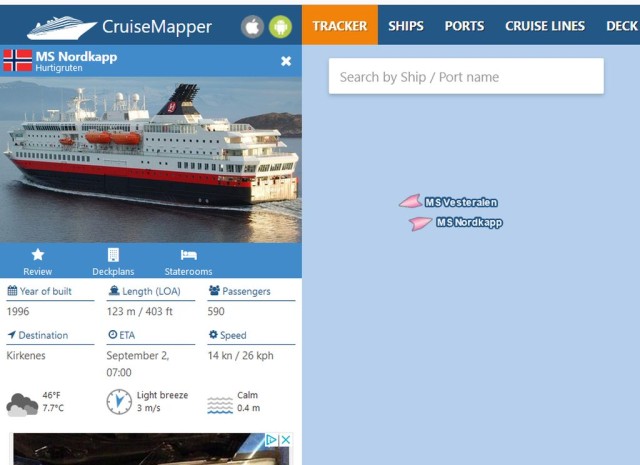Open the Apple iOS app link icon
Image resolution: width=640 pixels, height=465 pixels.
[252, 27]
